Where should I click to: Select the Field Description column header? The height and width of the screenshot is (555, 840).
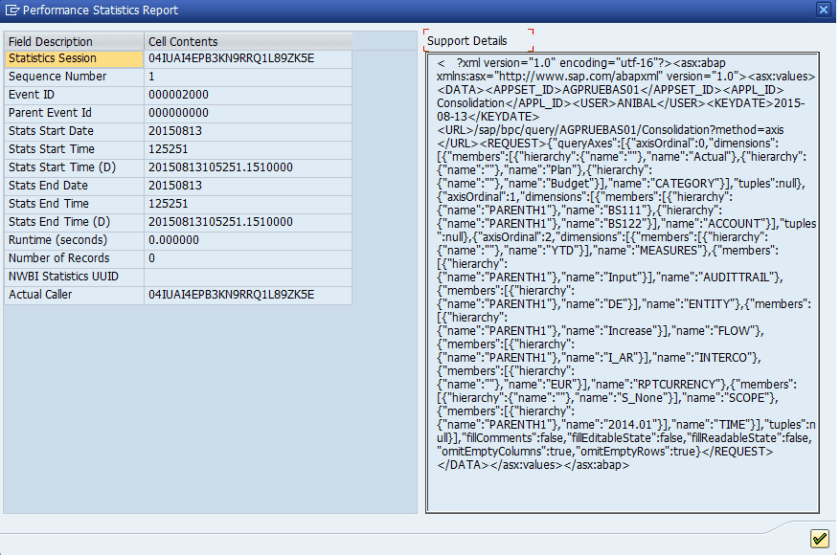pyautogui.click(x=73, y=42)
